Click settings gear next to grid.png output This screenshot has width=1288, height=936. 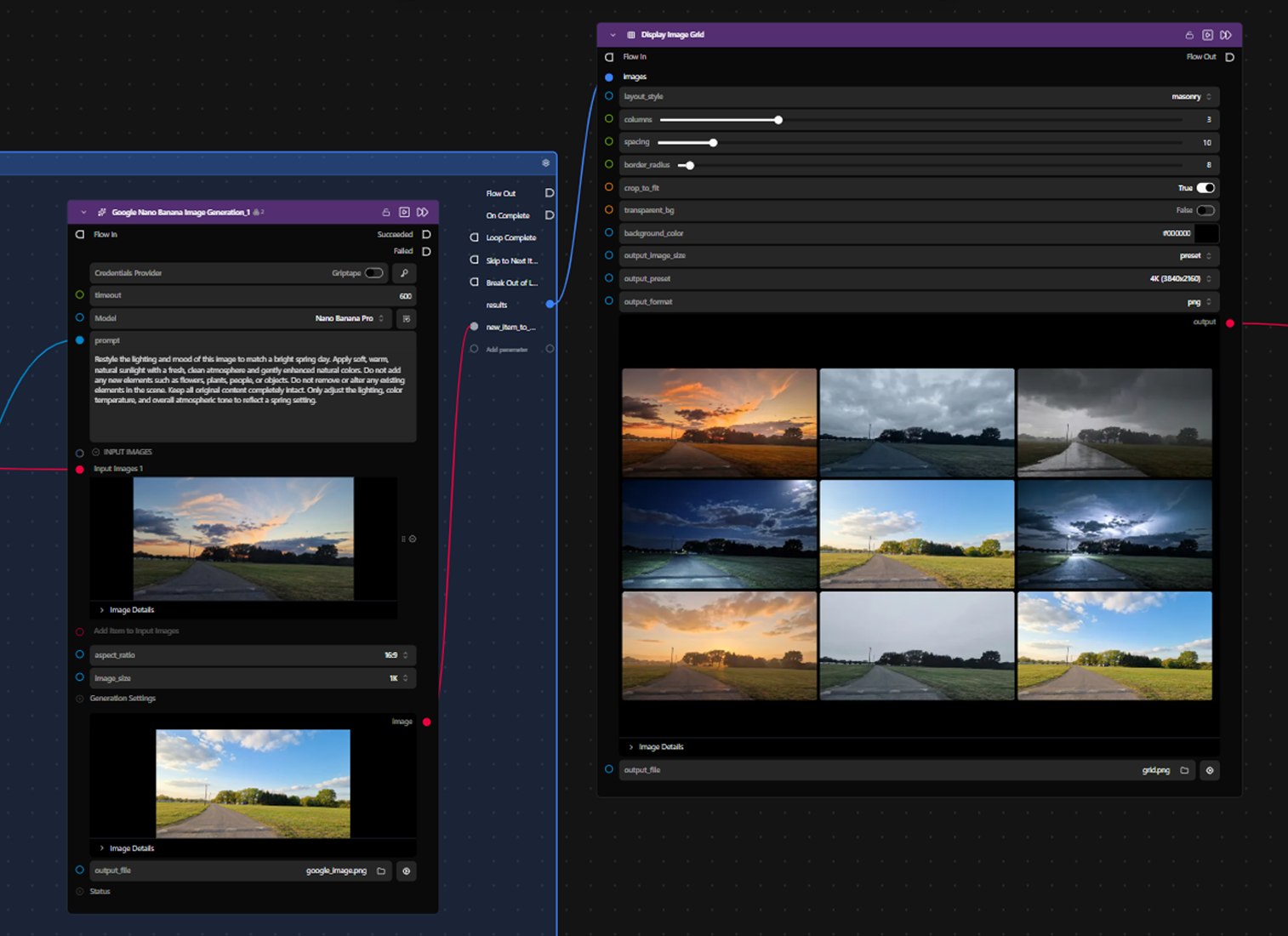tap(1209, 770)
